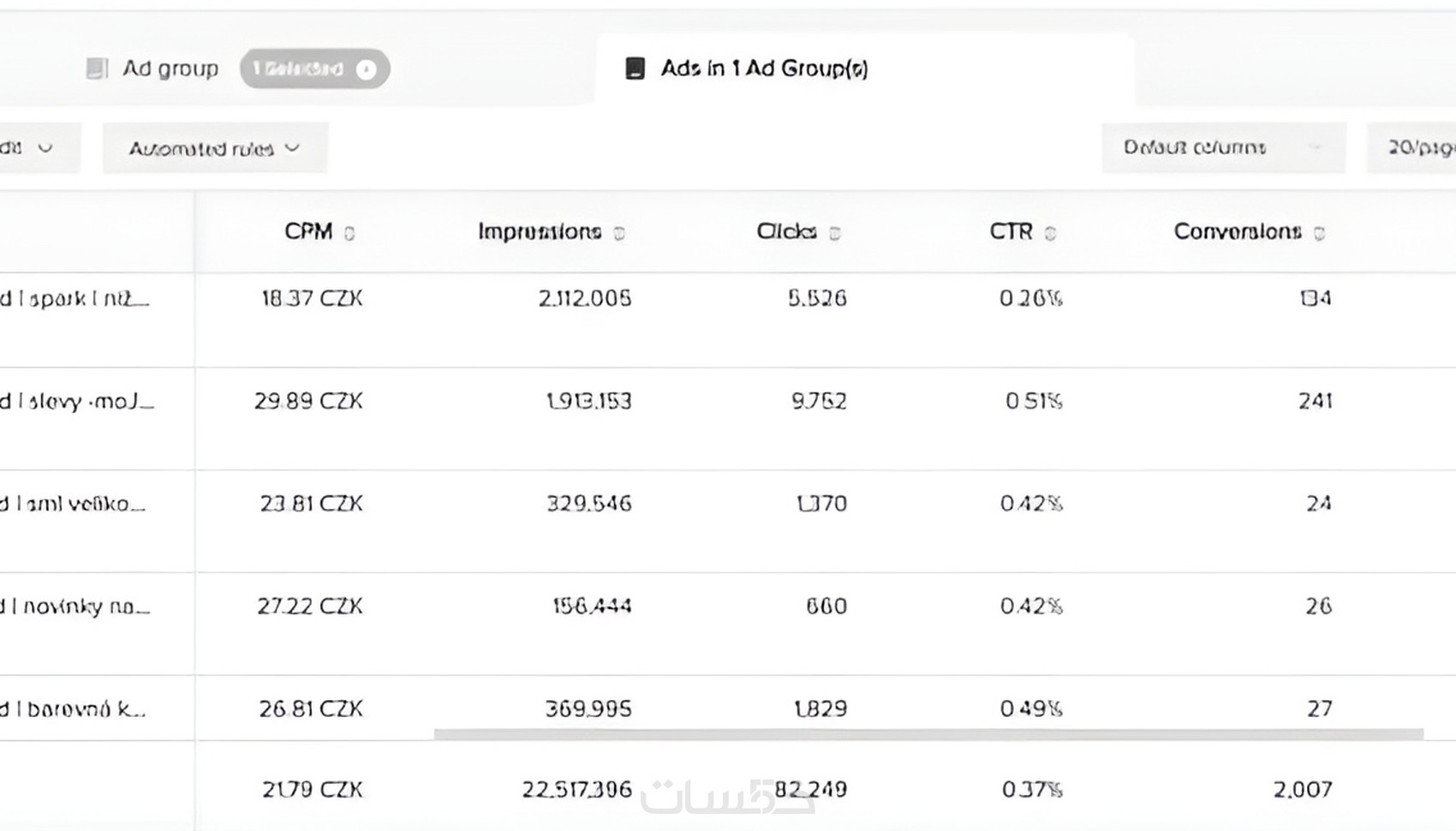Screen dimensions: 1456x831
Task: Click the info icon next to CPM
Action: [x=349, y=233]
